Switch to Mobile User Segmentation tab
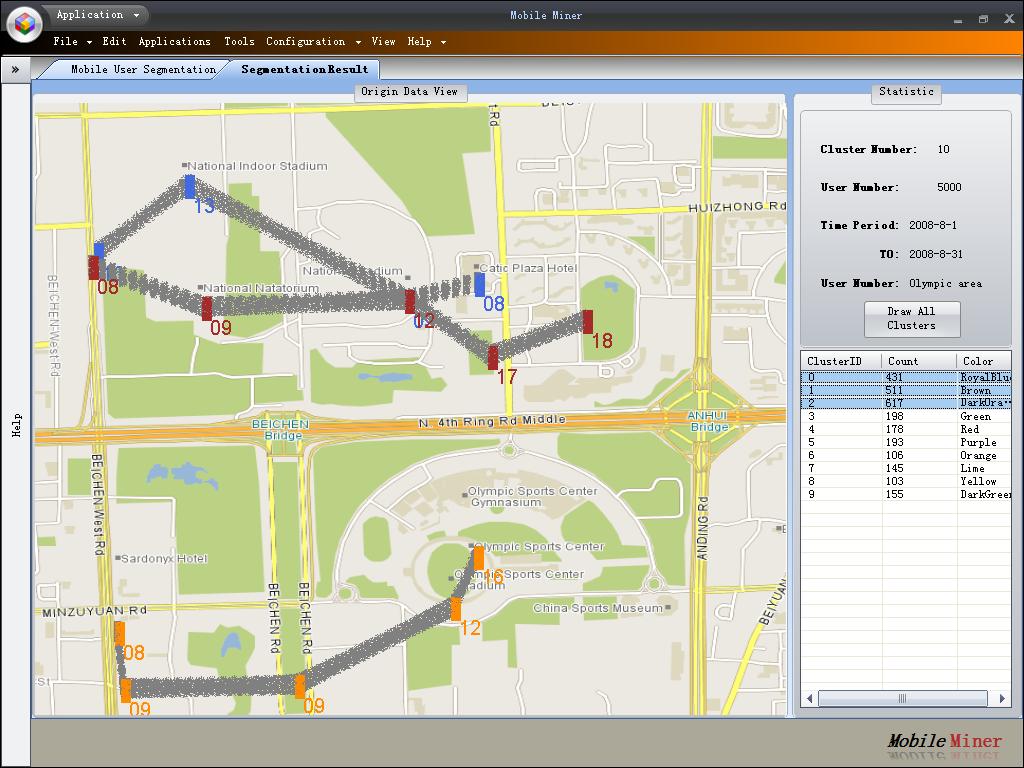The image size is (1024, 768). pyautogui.click(x=142, y=69)
